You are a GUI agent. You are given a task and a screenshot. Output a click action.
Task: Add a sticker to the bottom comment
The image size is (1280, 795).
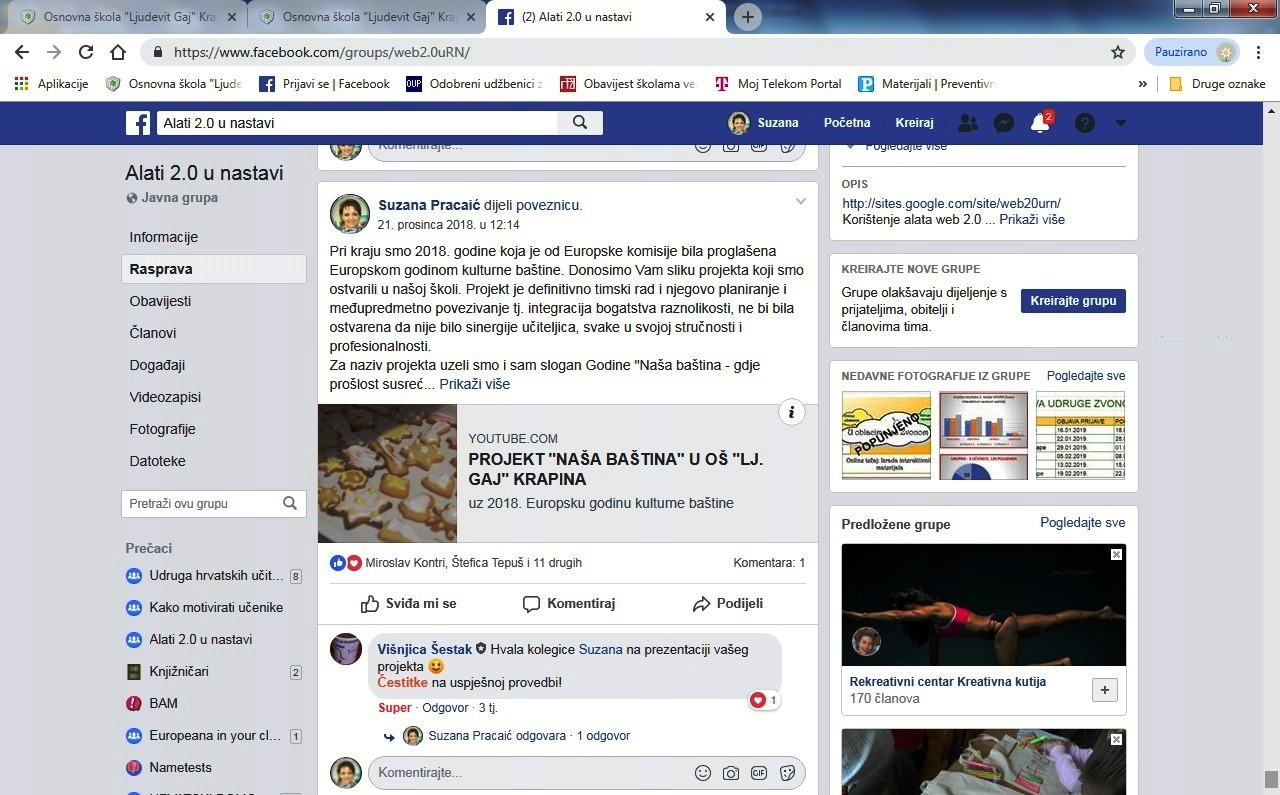coord(787,773)
